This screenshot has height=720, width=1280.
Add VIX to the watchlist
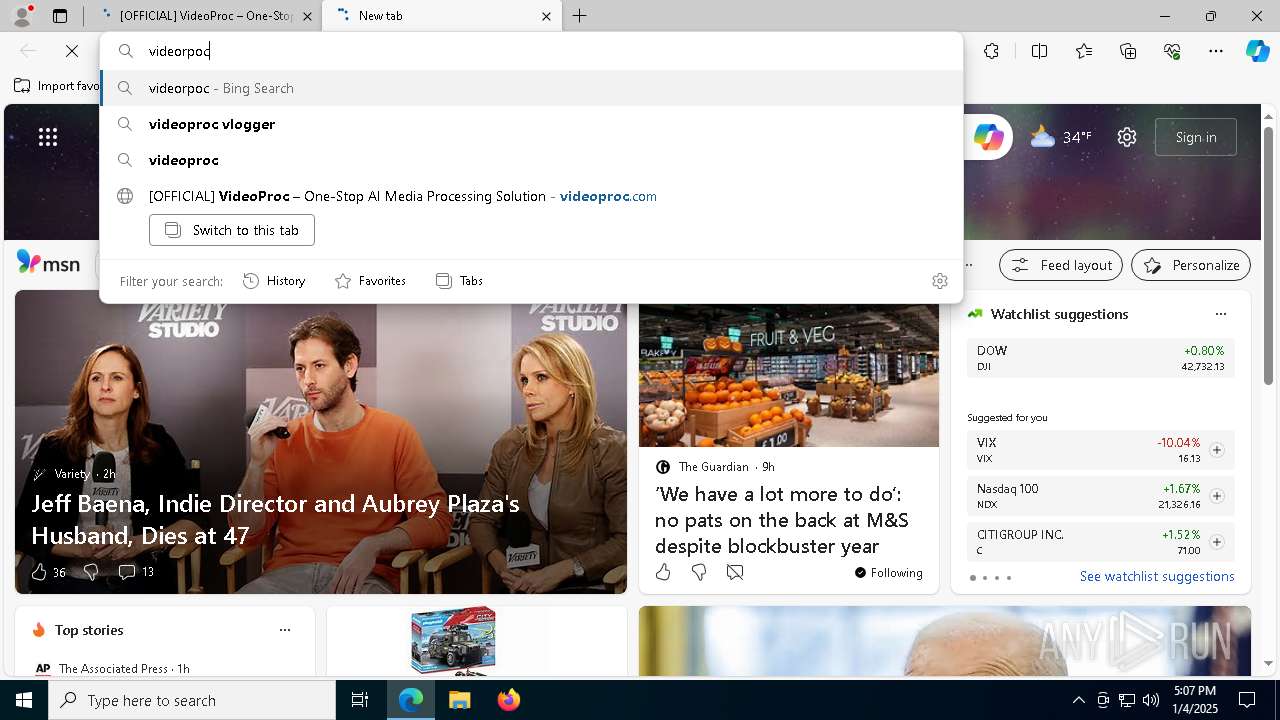(1217, 450)
